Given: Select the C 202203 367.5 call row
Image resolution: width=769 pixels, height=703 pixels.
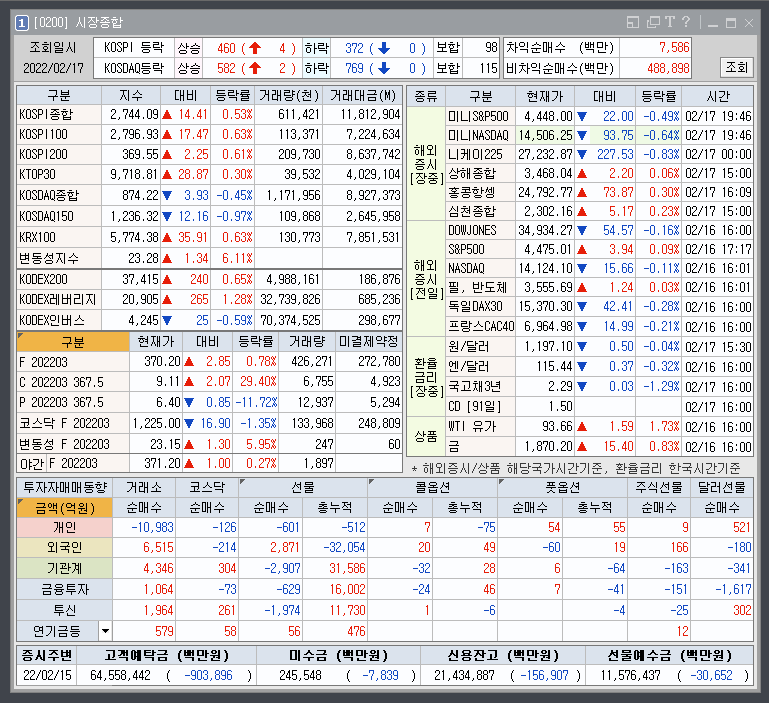Looking at the screenshot, I should click(x=210, y=382).
